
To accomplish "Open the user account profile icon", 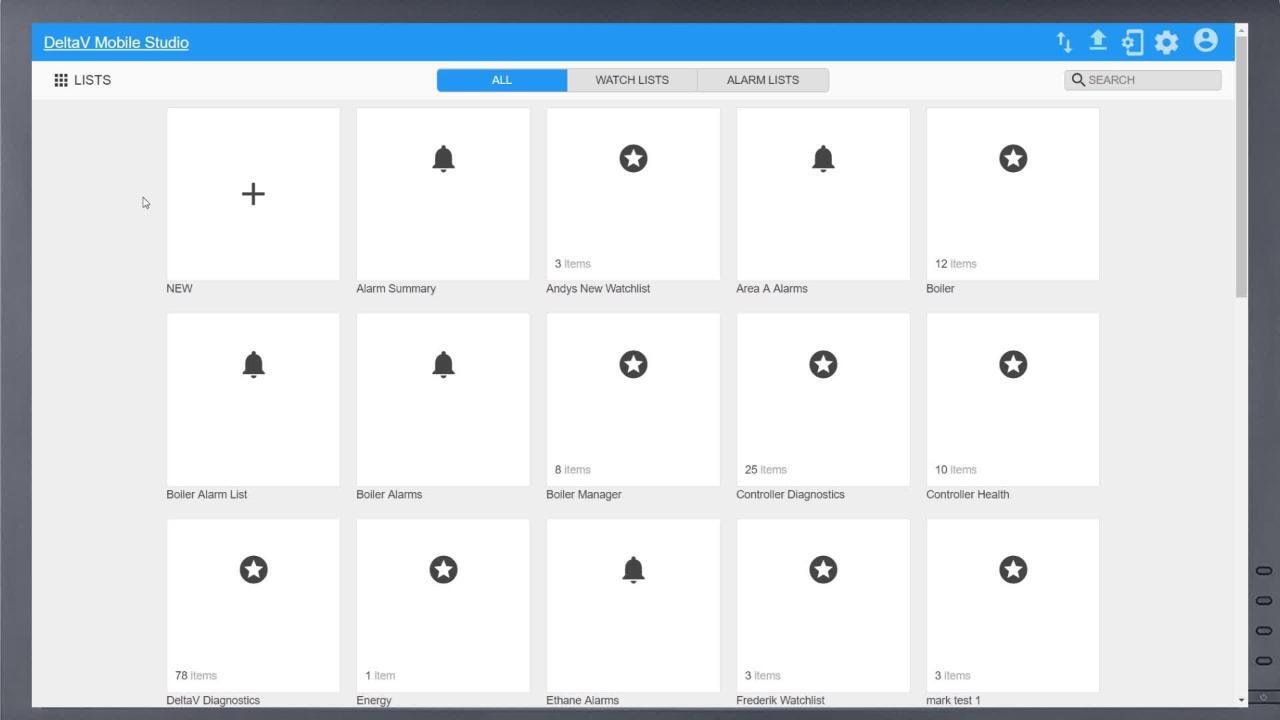I will 1205,40.
